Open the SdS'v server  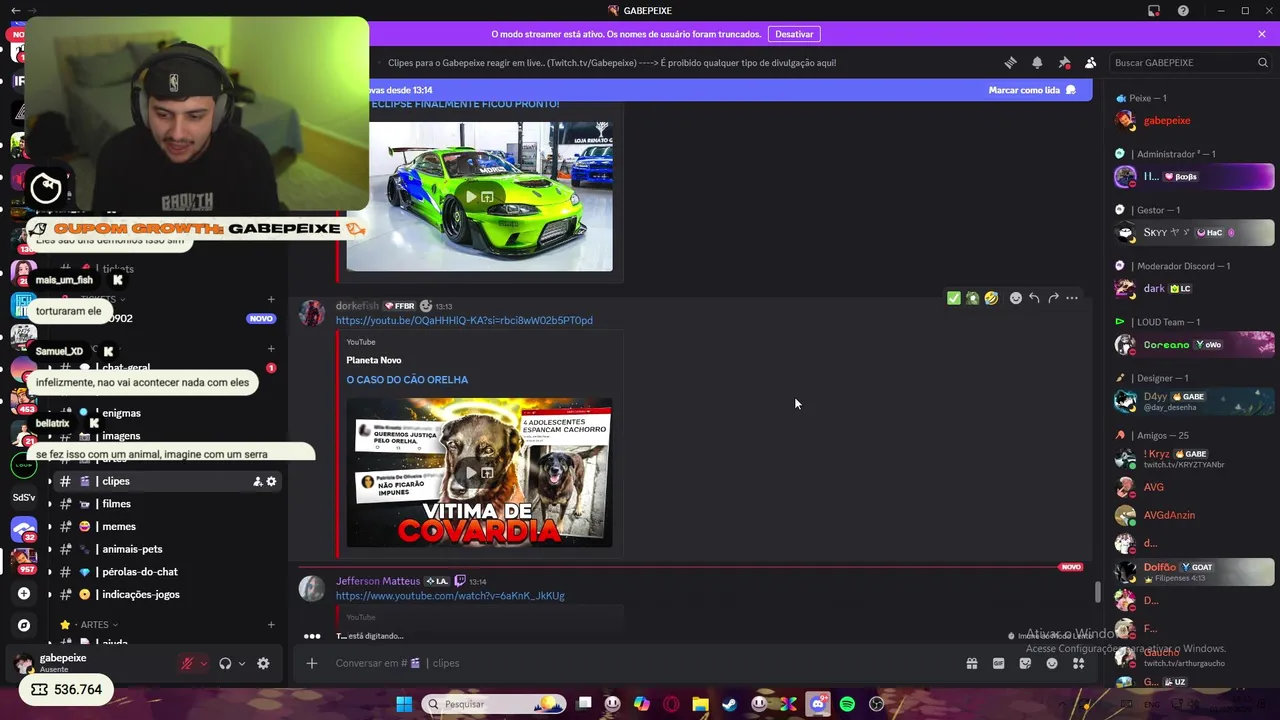[24, 497]
